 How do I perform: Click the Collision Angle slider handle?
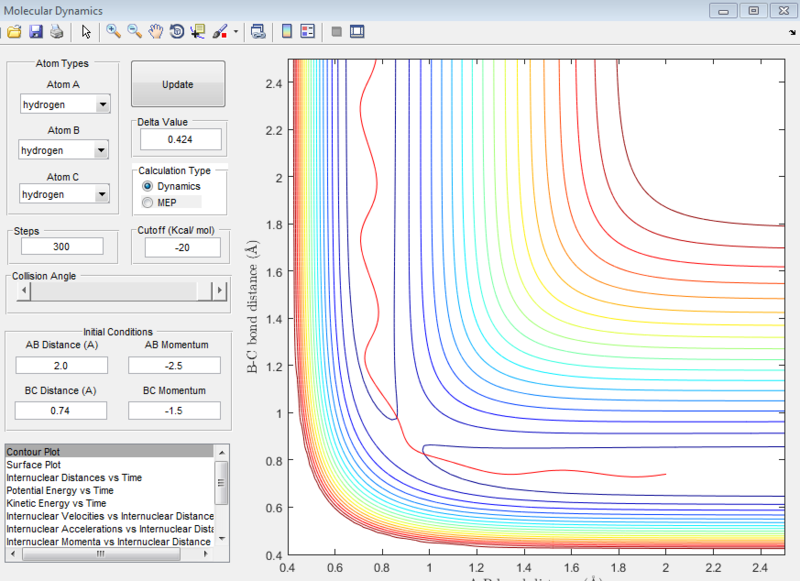point(204,291)
